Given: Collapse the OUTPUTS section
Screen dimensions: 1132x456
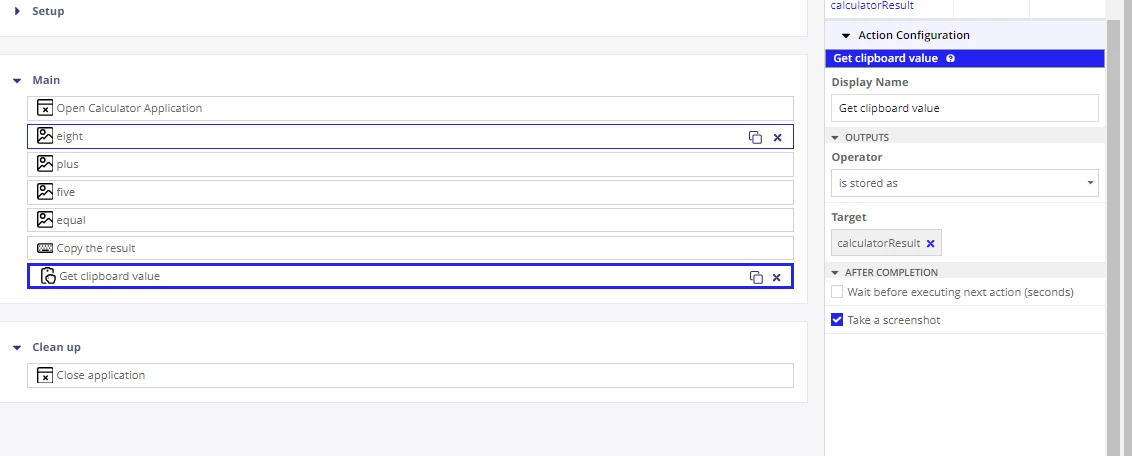Looking at the screenshot, I should (835, 138).
